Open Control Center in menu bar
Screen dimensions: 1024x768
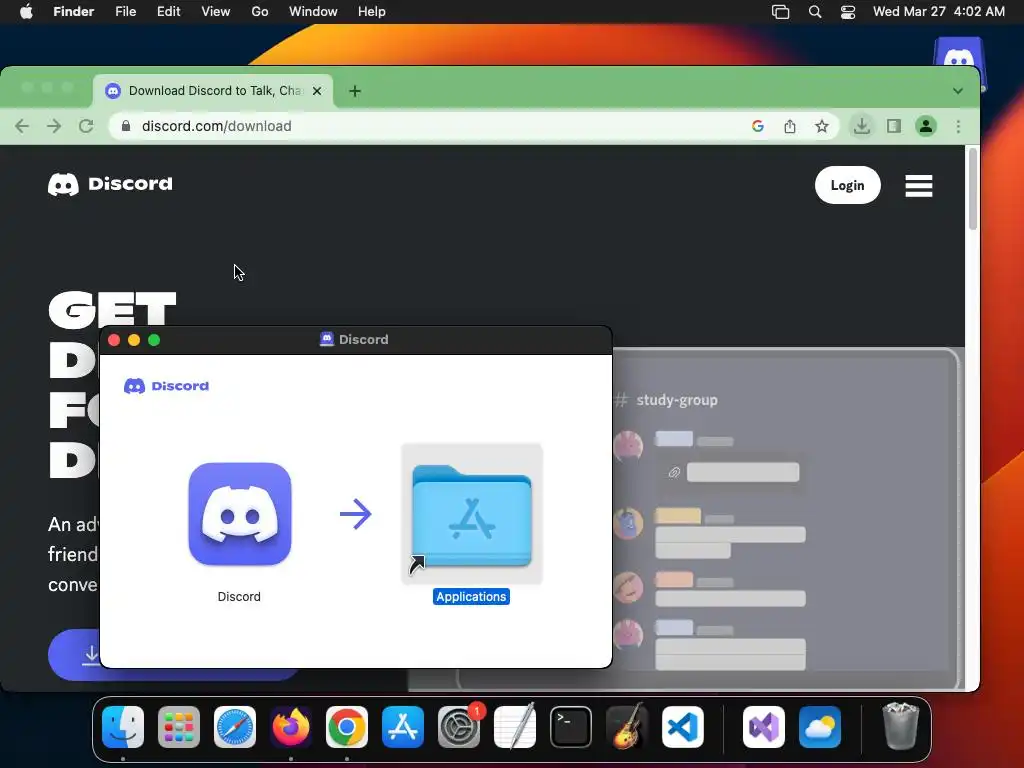click(x=848, y=12)
